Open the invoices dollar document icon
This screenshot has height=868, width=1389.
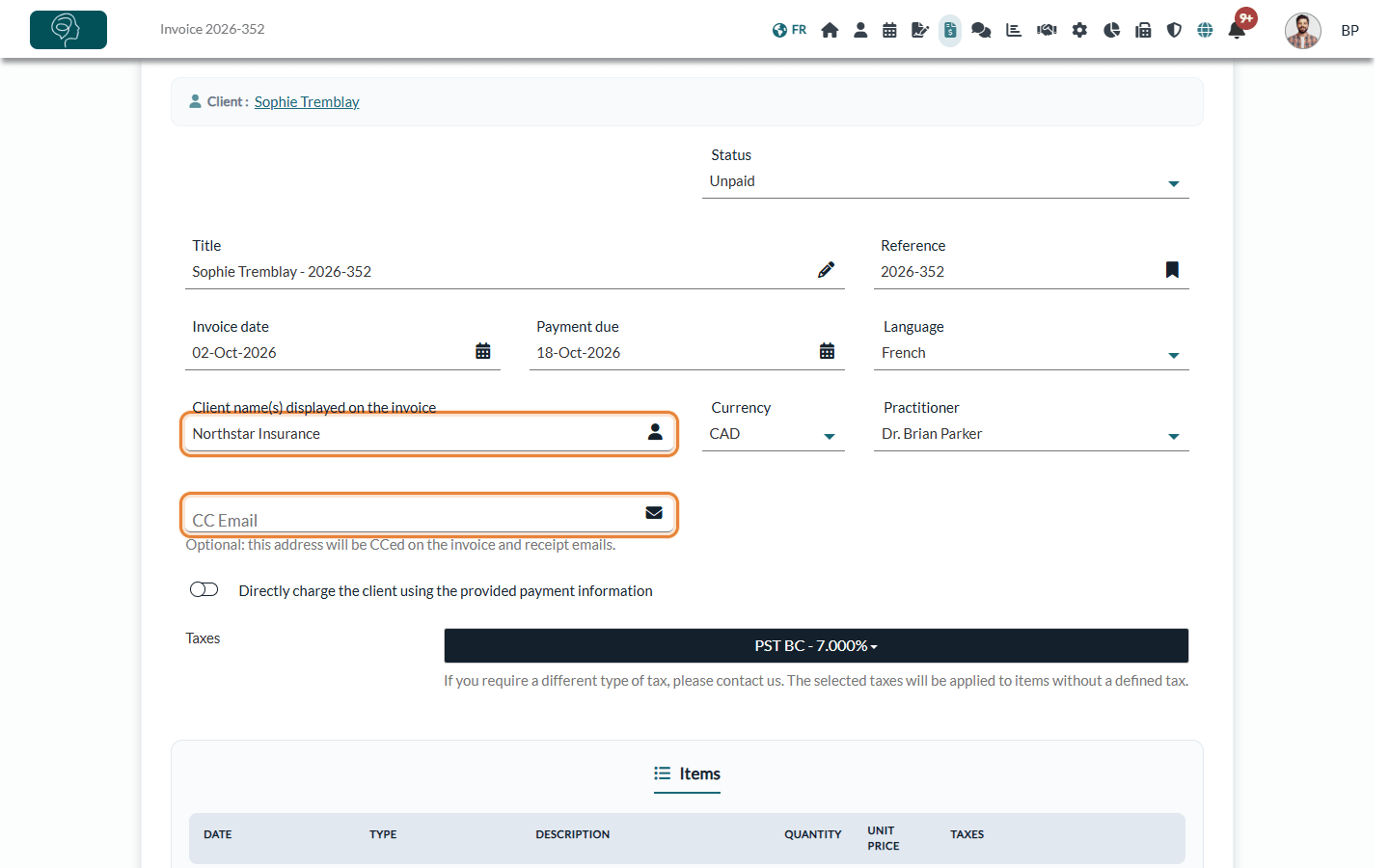(950, 30)
